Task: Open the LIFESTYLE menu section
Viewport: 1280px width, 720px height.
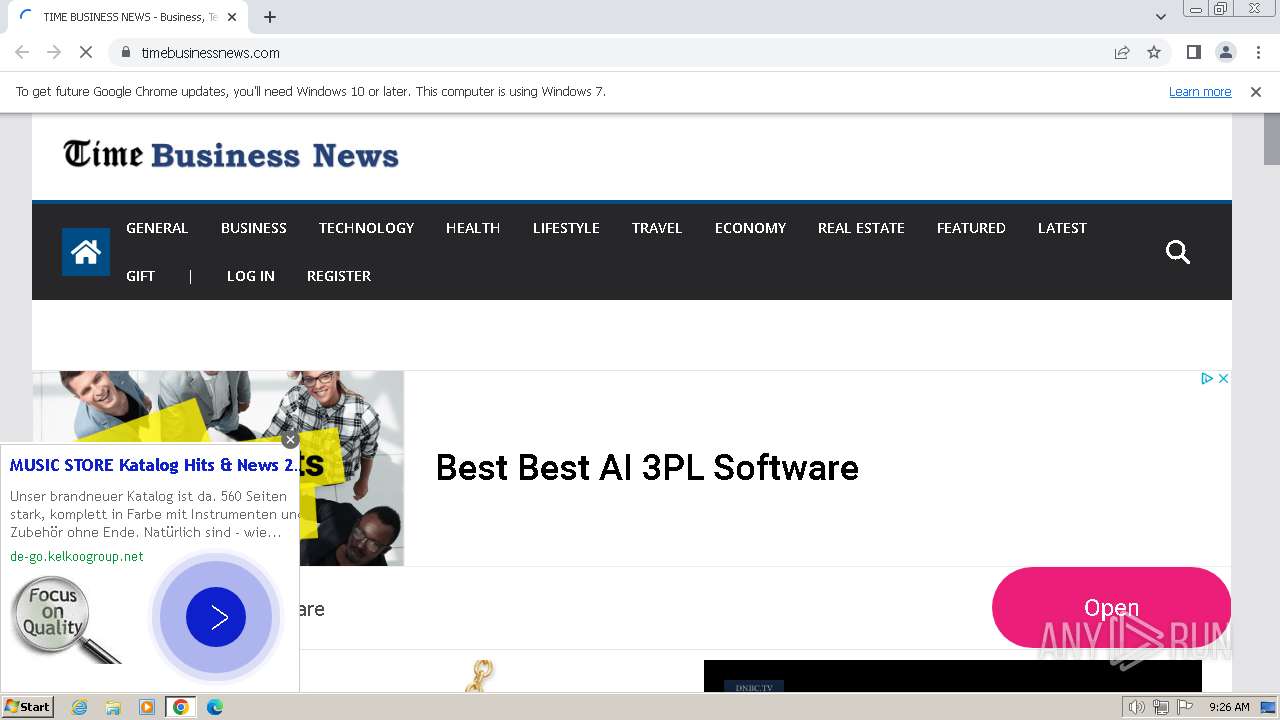Action: pos(566,228)
